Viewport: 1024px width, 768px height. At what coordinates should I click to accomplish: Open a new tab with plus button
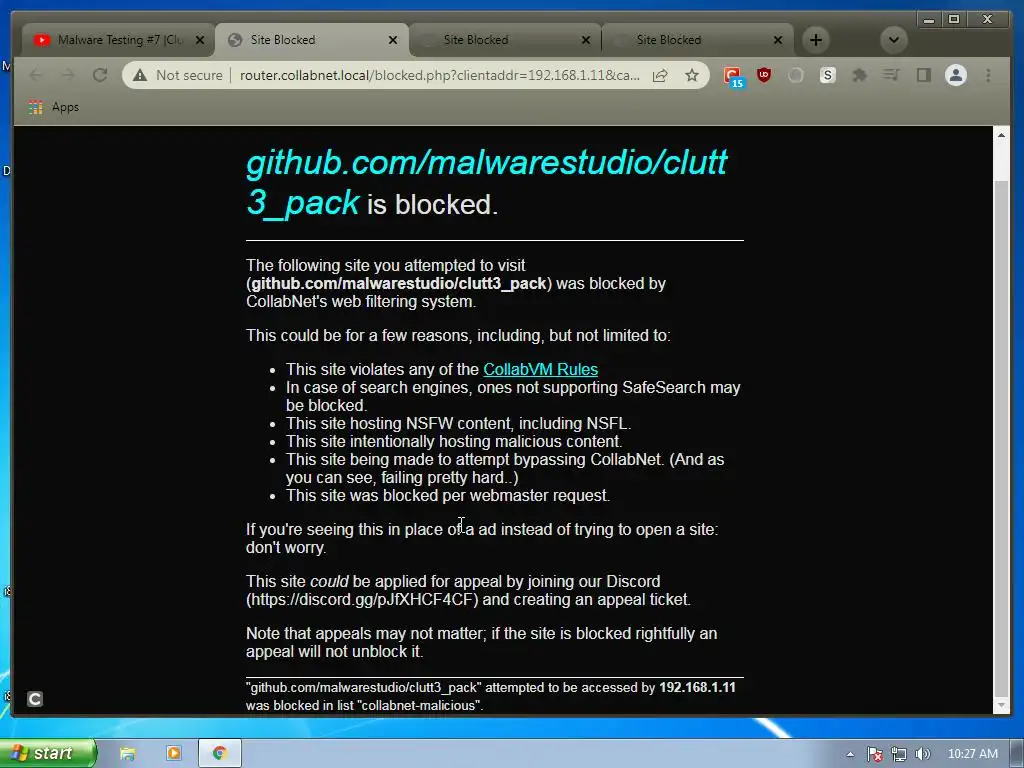point(816,40)
